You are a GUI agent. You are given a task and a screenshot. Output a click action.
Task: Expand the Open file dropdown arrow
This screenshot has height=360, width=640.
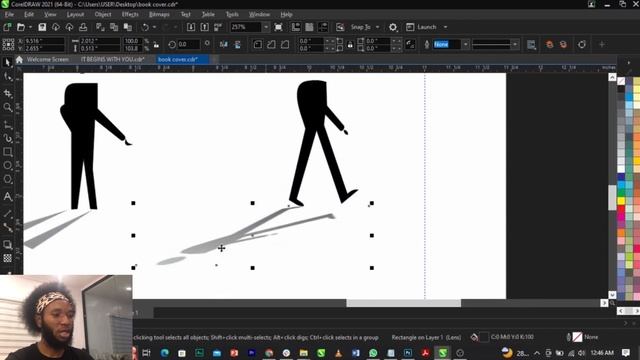30,27
